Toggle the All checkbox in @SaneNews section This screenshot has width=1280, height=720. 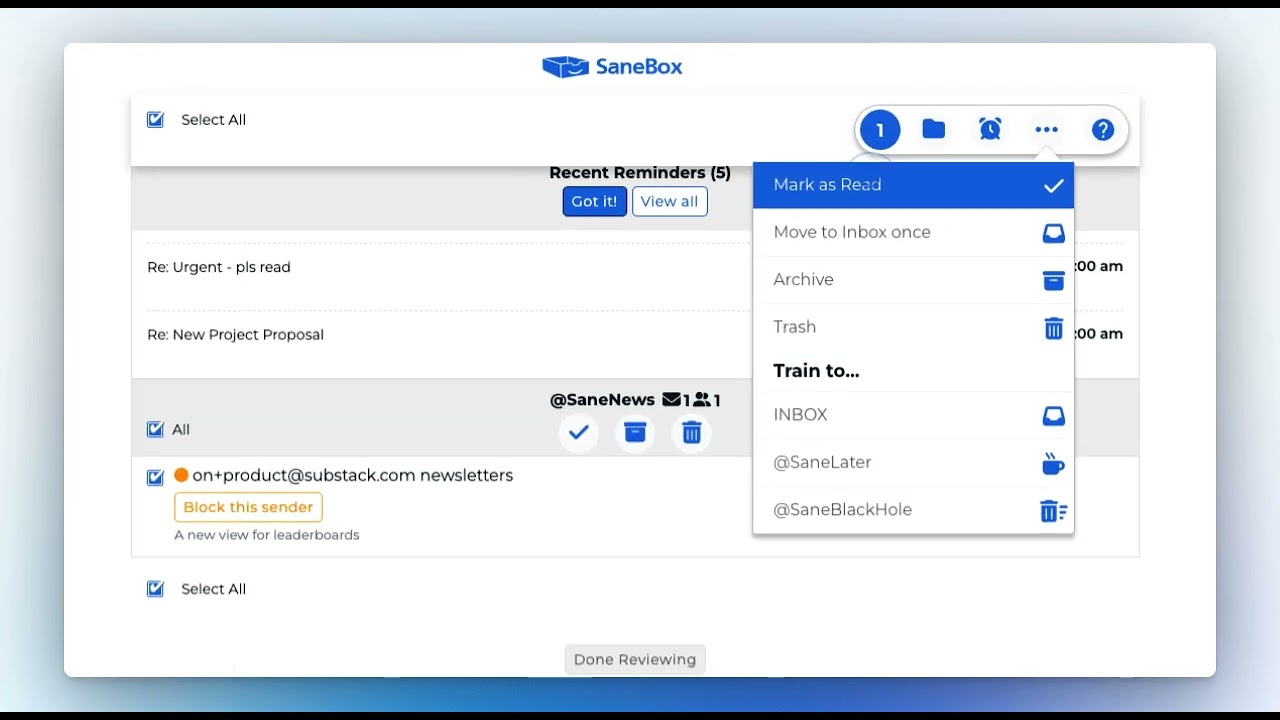[x=155, y=430]
